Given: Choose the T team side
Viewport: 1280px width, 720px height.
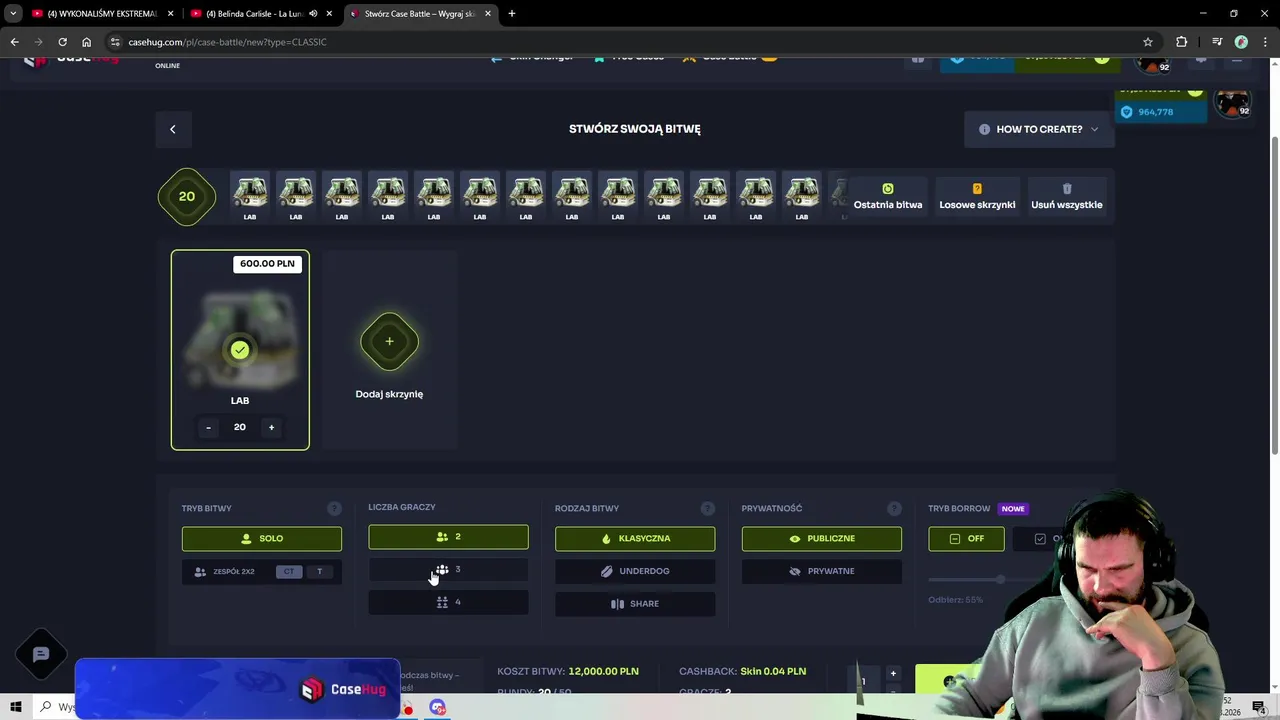Looking at the screenshot, I should click(319, 572).
